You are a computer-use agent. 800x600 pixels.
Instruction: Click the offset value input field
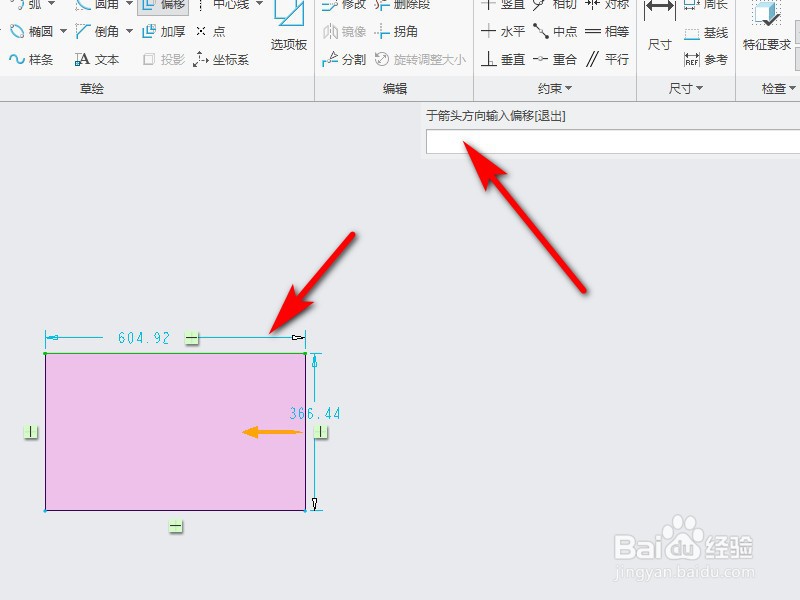[613, 141]
